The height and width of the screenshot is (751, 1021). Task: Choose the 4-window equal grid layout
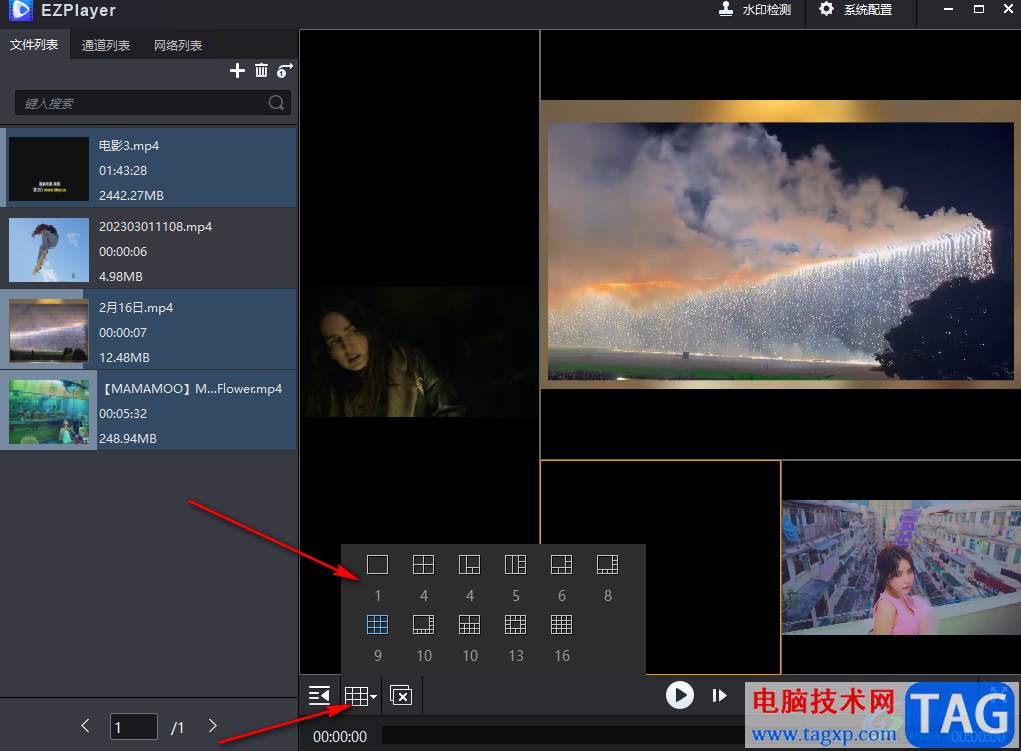tap(423, 565)
